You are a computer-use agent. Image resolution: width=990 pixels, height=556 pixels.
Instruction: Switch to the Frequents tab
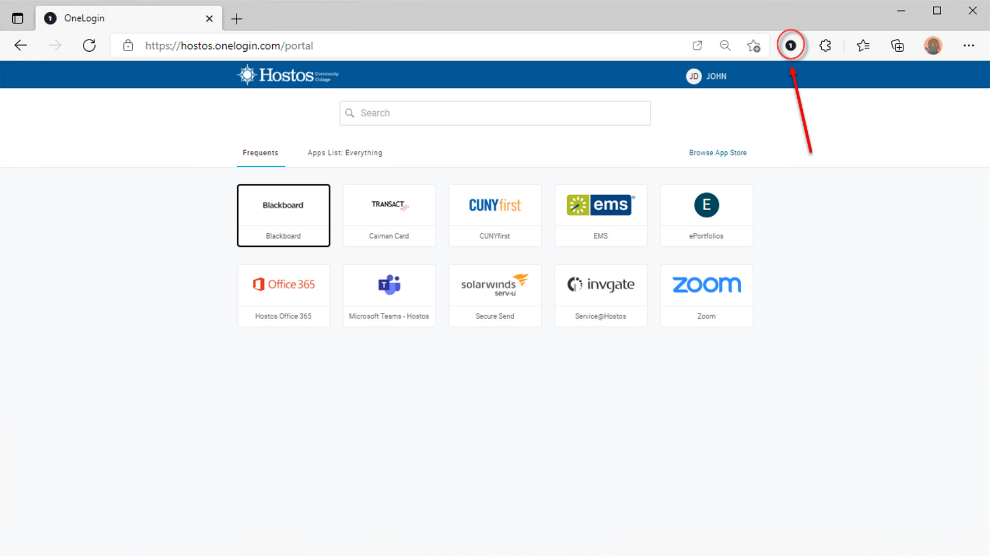(x=260, y=153)
